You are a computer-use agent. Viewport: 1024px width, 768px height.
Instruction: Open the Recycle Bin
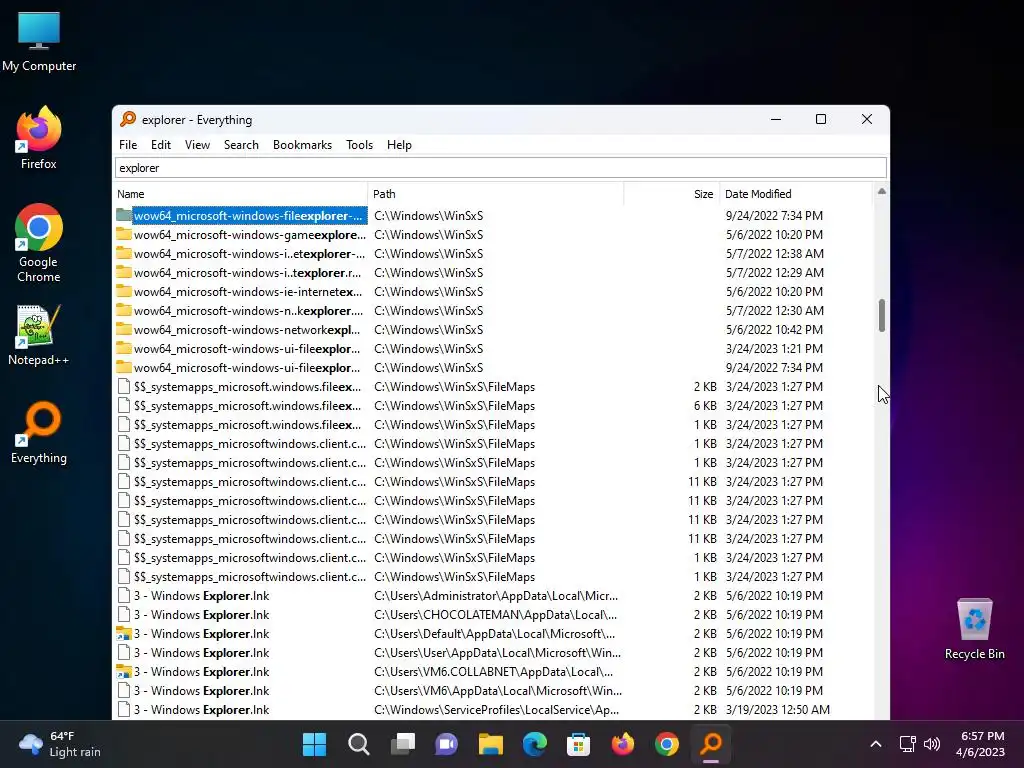pos(974,630)
